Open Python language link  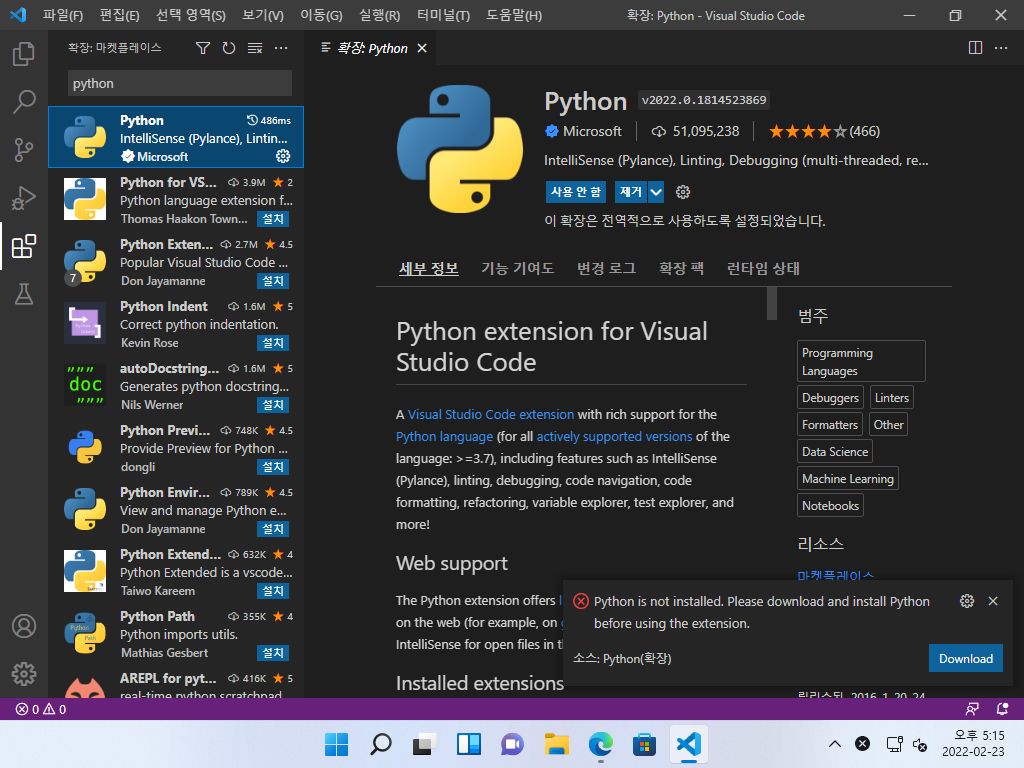[444, 436]
